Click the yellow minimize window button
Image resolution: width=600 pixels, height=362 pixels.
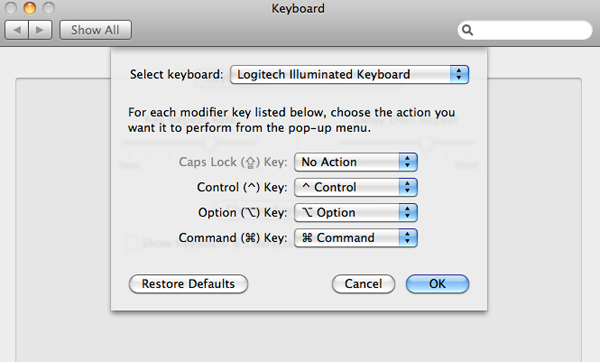point(29,8)
